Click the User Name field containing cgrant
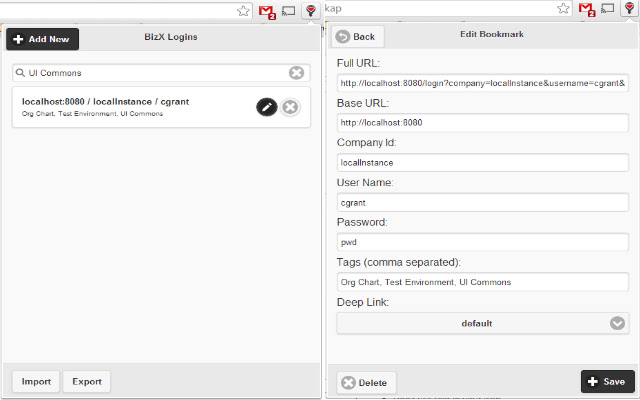The image size is (640, 400). [x=483, y=203]
